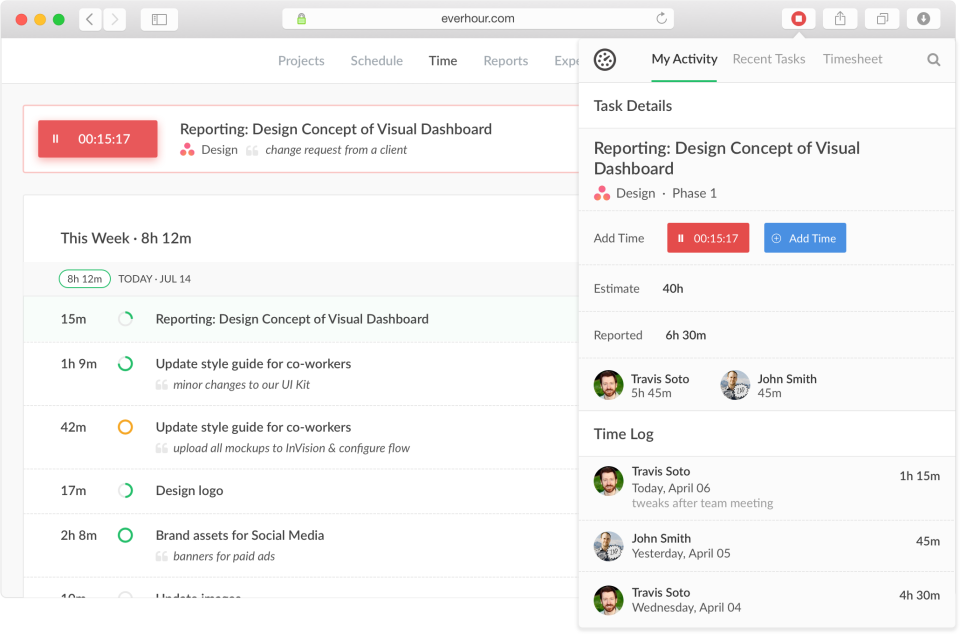The height and width of the screenshot is (634, 960).
Task: Click the Phase 1 label in task details
Action: click(x=694, y=193)
